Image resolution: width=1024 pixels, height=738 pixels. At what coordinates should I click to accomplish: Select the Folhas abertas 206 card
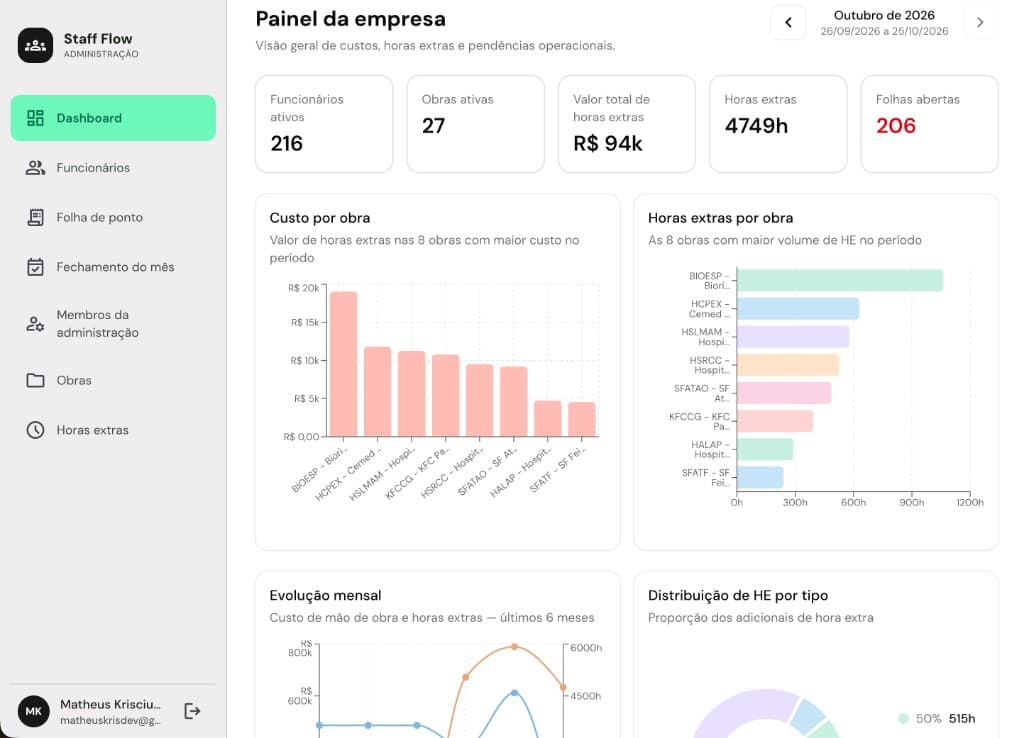coord(929,124)
